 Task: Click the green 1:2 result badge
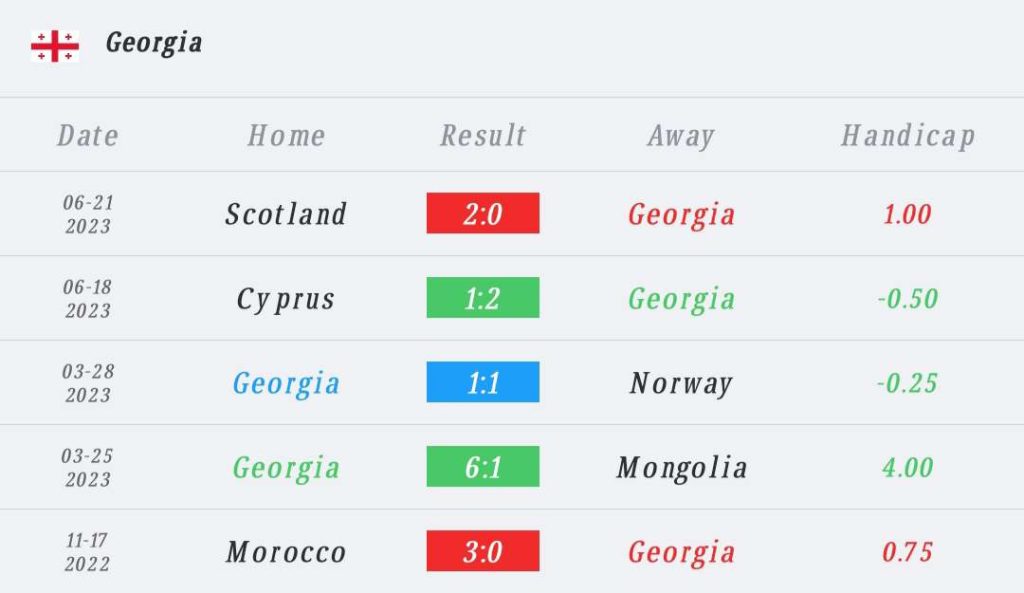483,297
